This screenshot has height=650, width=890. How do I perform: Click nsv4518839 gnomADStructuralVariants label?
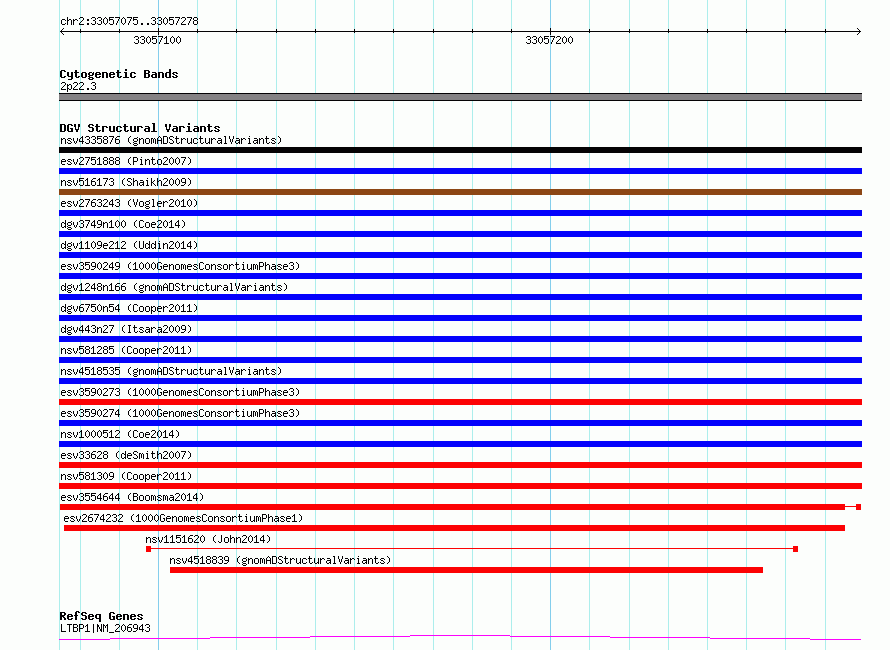point(280,560)
